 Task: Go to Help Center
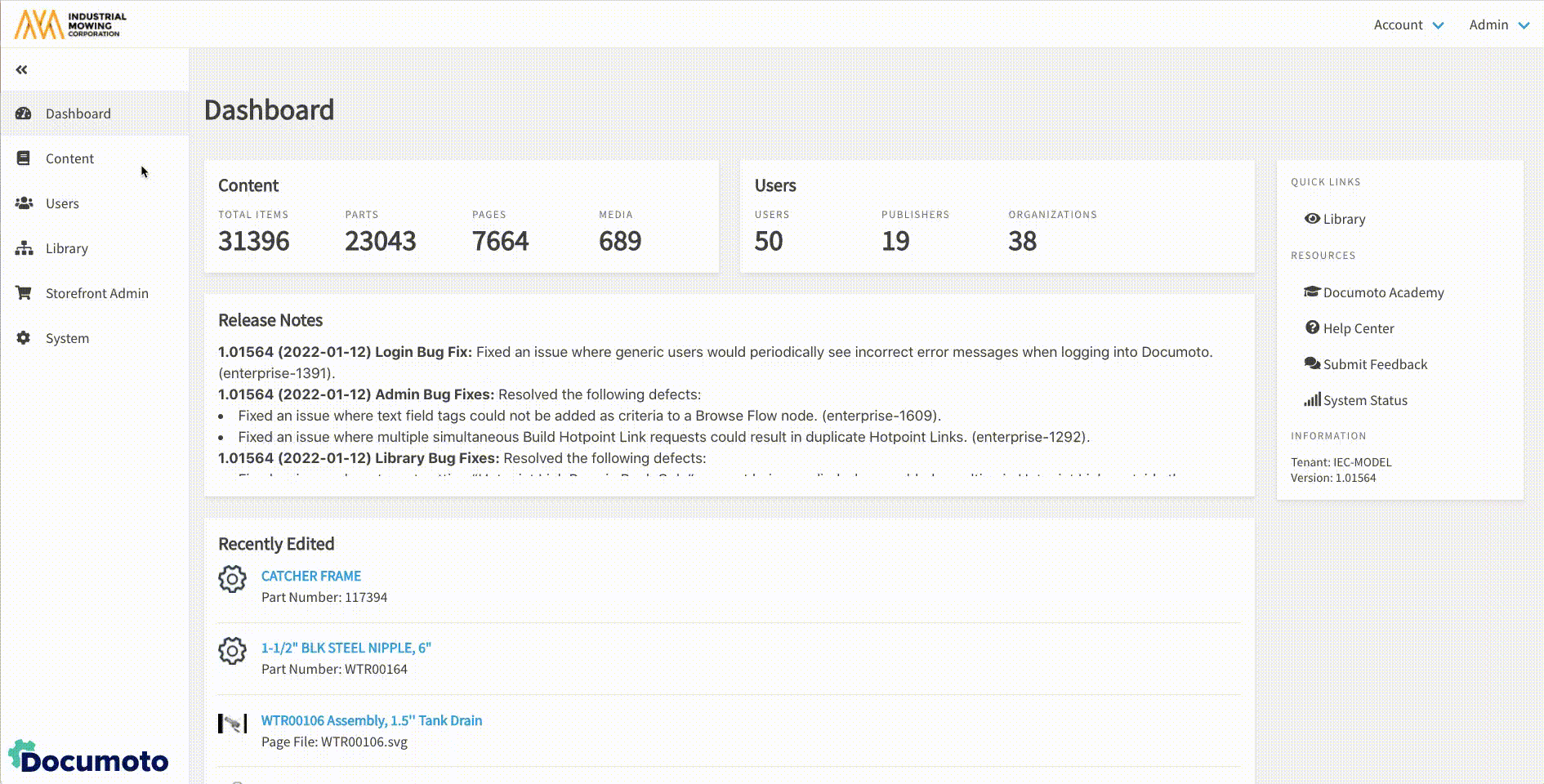[1358, 328]
